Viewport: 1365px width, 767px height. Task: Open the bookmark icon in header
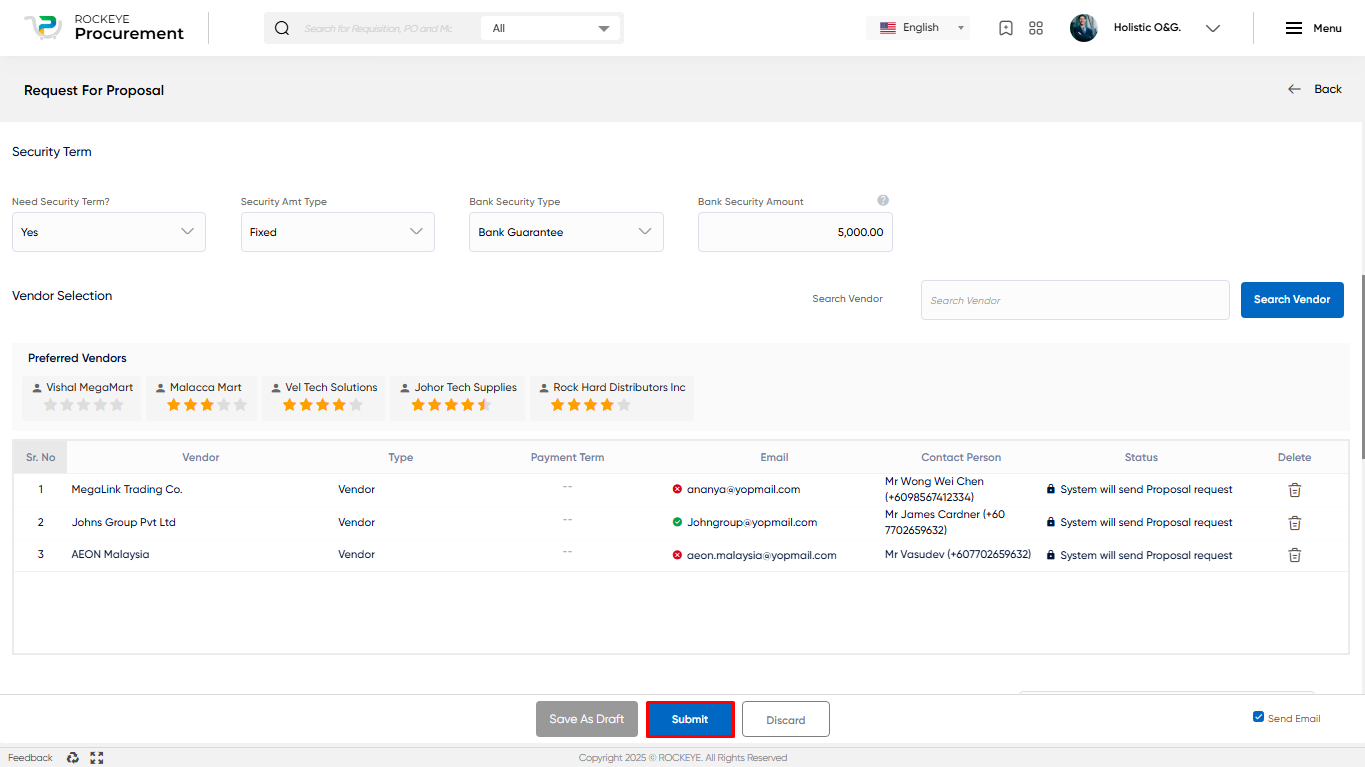pyautogui.click(x=1006, y=28)
